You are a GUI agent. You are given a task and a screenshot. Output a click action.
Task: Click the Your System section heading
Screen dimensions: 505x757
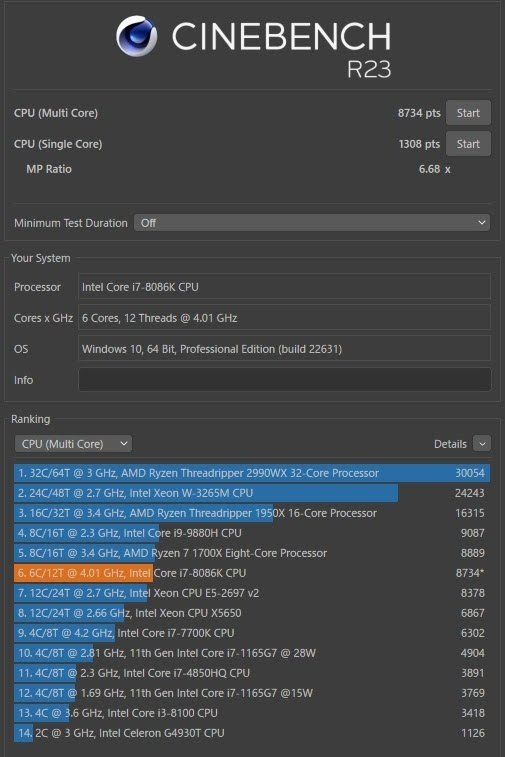pos(41,258)
